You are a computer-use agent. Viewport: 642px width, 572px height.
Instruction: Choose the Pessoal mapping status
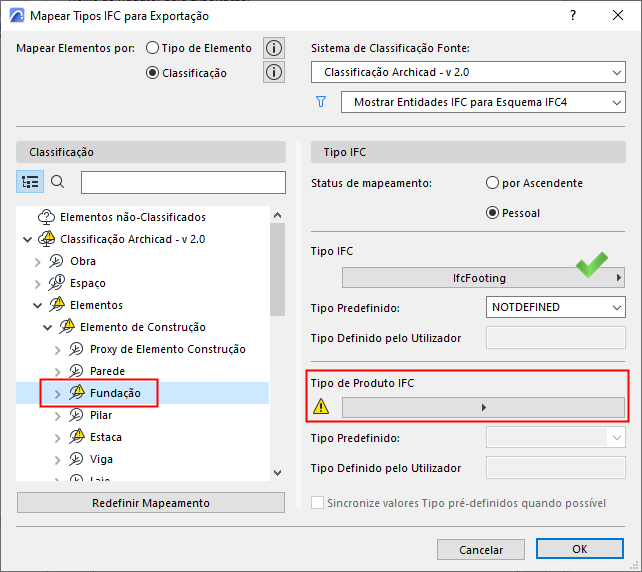(x=492, y=212)
